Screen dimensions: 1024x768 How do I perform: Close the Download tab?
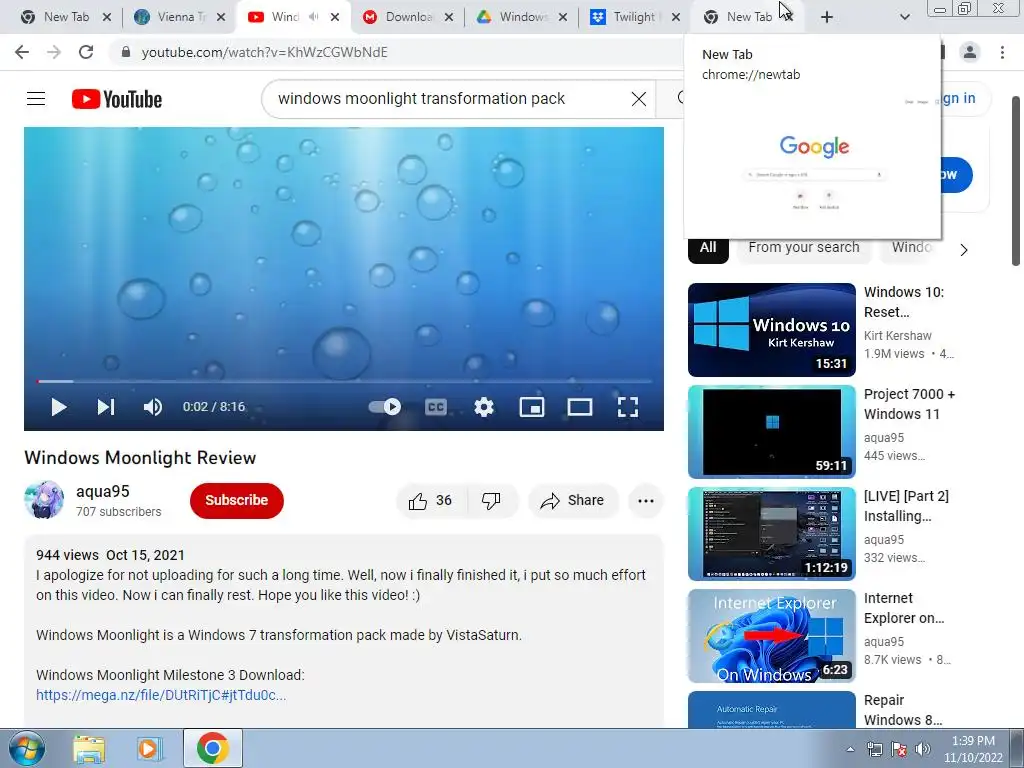coord(449,17)
